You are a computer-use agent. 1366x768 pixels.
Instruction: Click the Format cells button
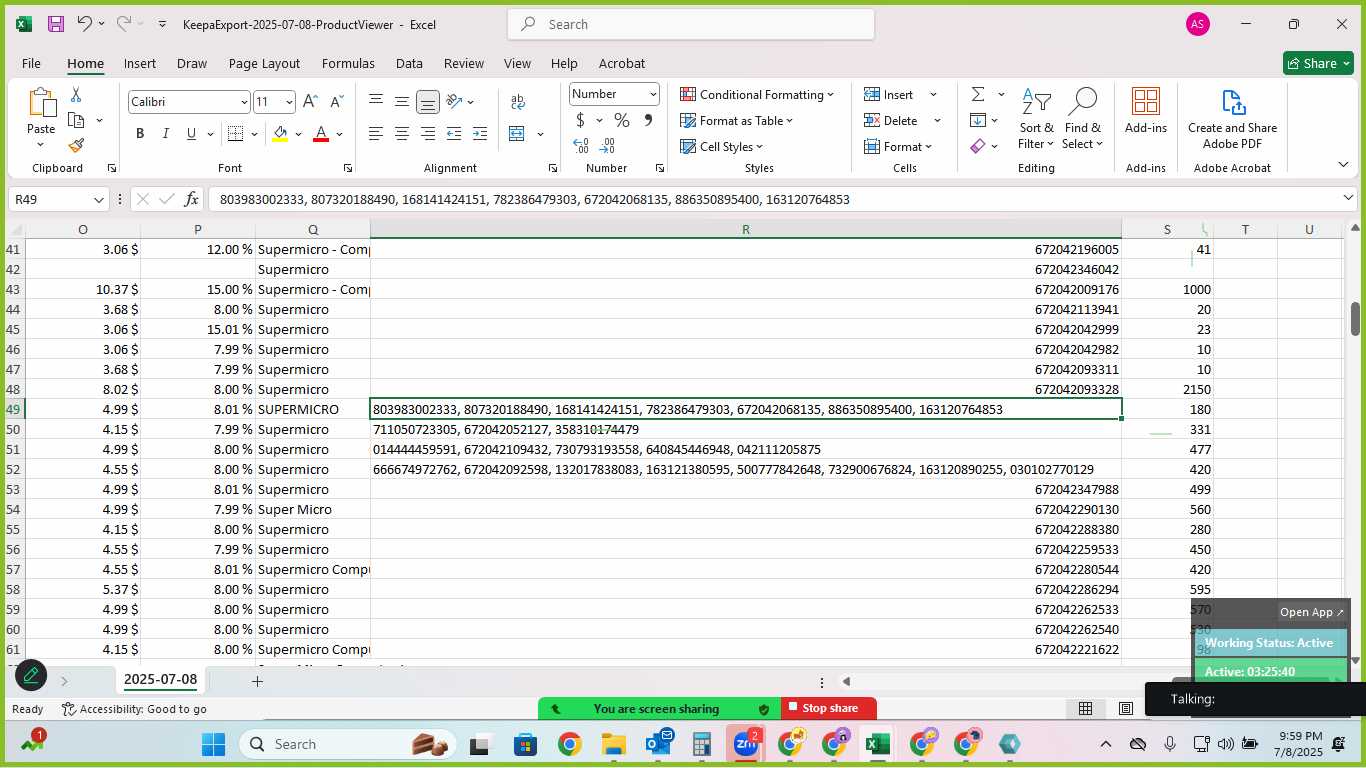[x=899, y=146]
